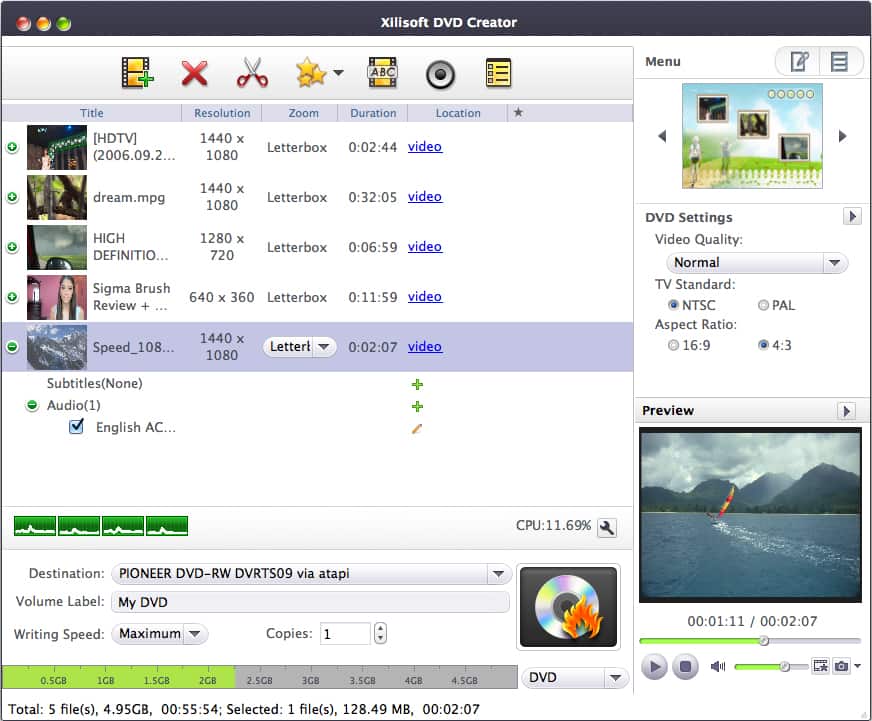Click the preview seek slider
The width and height of the screenshot is (872, 721).
click(765, 641)
